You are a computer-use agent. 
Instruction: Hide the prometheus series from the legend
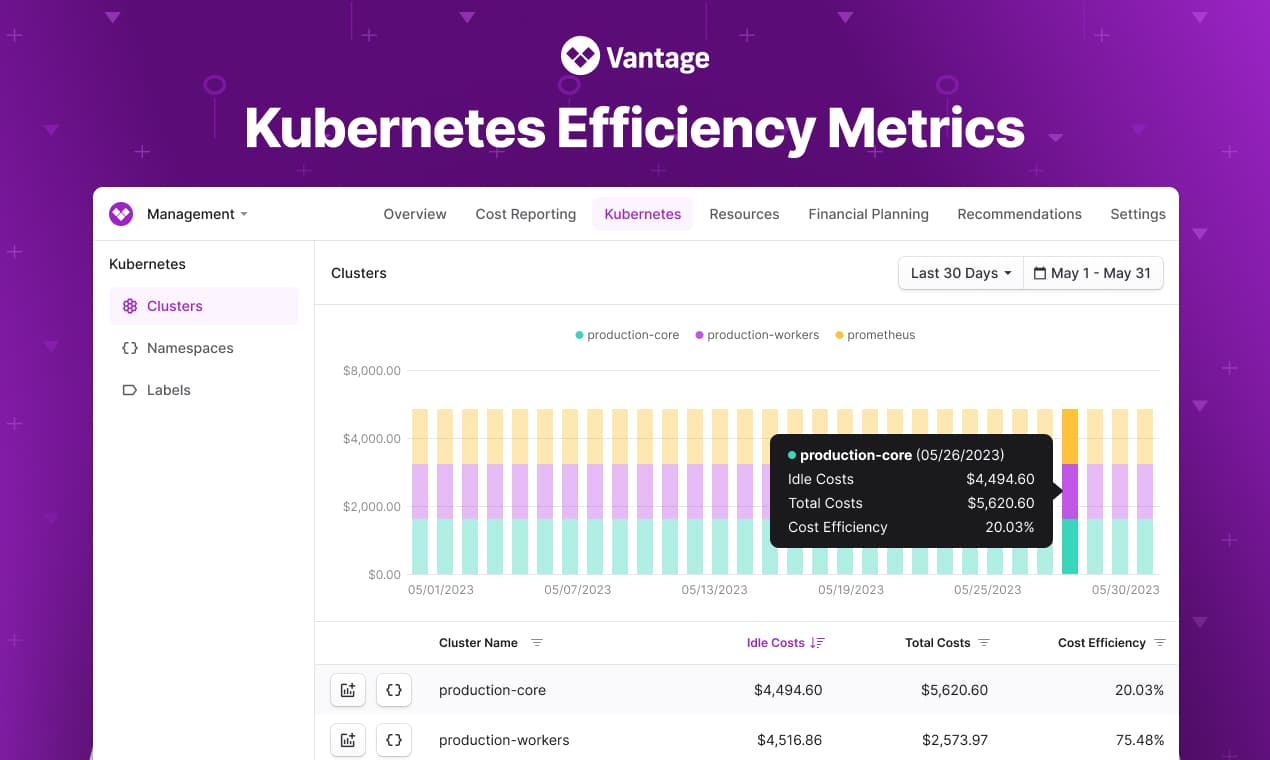click(x=875, y=335)
